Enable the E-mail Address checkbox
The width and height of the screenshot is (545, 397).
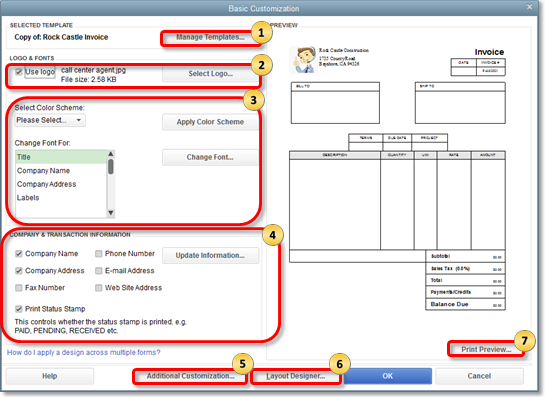tap(99, 271)
